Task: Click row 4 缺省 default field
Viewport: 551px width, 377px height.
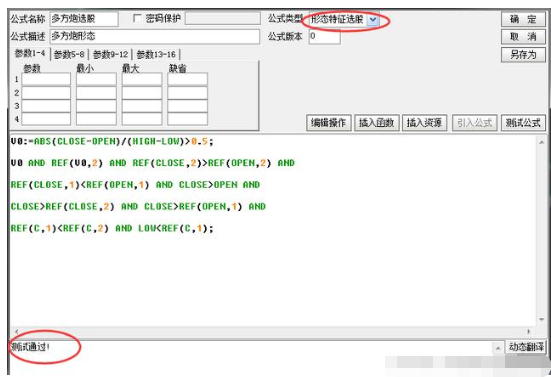Action: click(x=188, y=119)
